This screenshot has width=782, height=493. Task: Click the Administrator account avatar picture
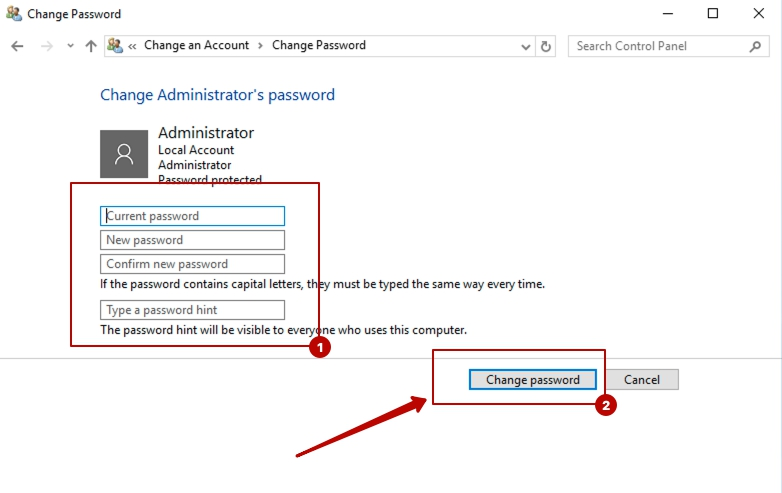coord(124,154)
